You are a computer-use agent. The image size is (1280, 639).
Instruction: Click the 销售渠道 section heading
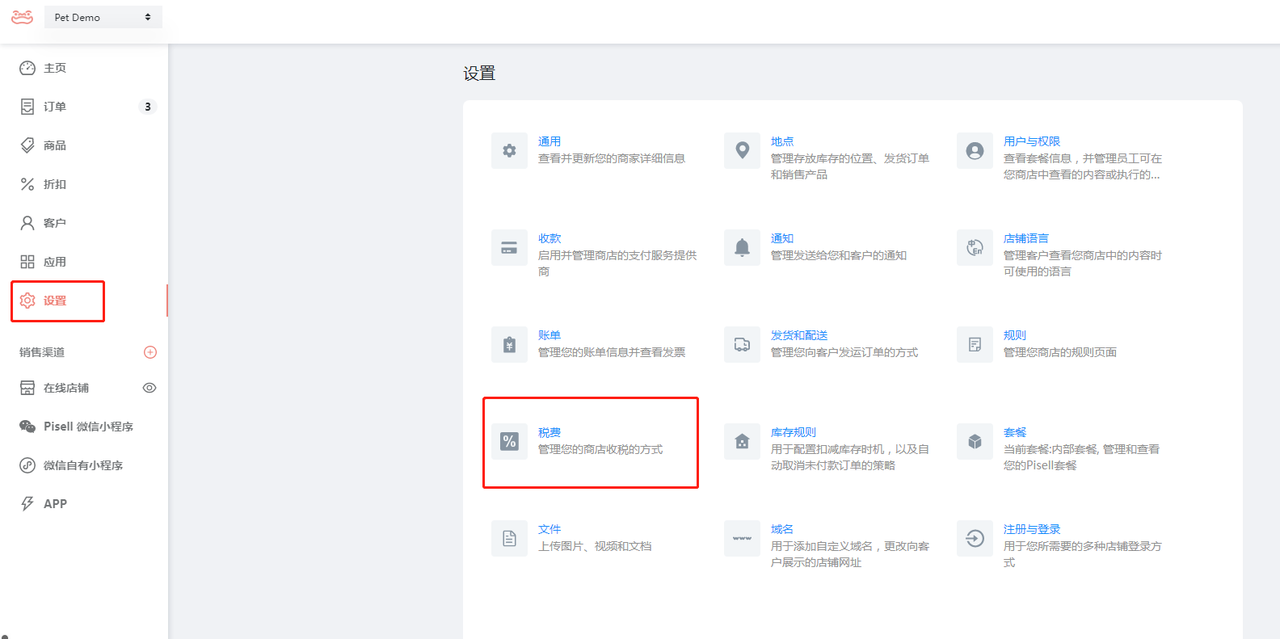click(42, 352)
